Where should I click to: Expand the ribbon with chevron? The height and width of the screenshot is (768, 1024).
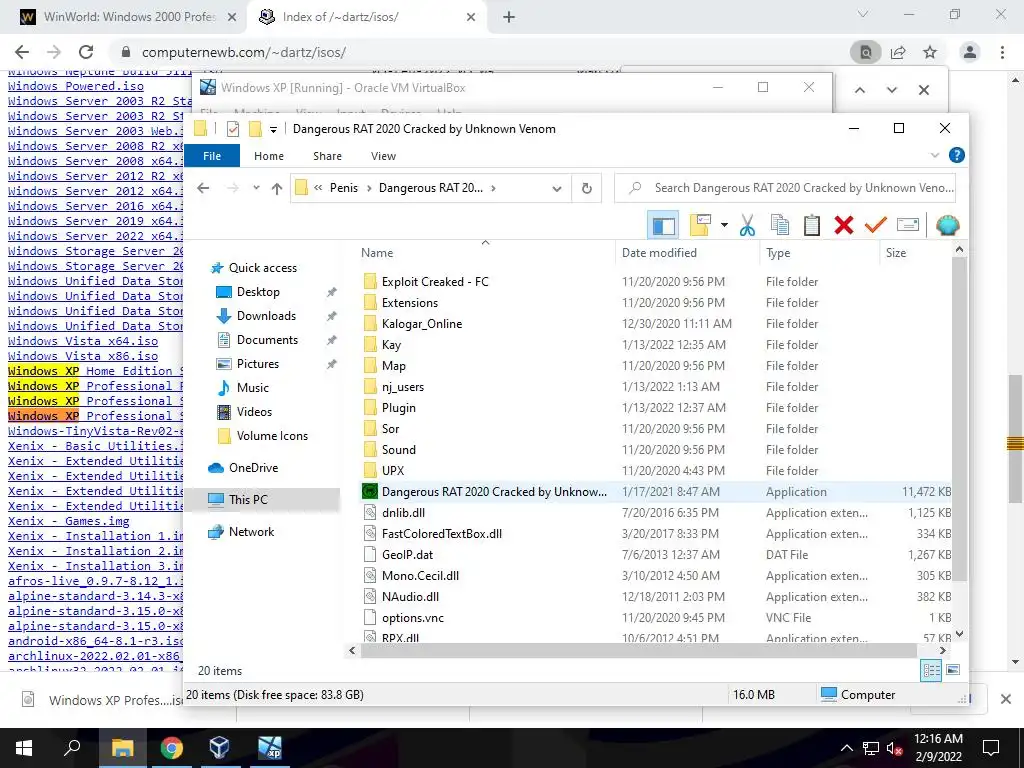coord(935,155)
